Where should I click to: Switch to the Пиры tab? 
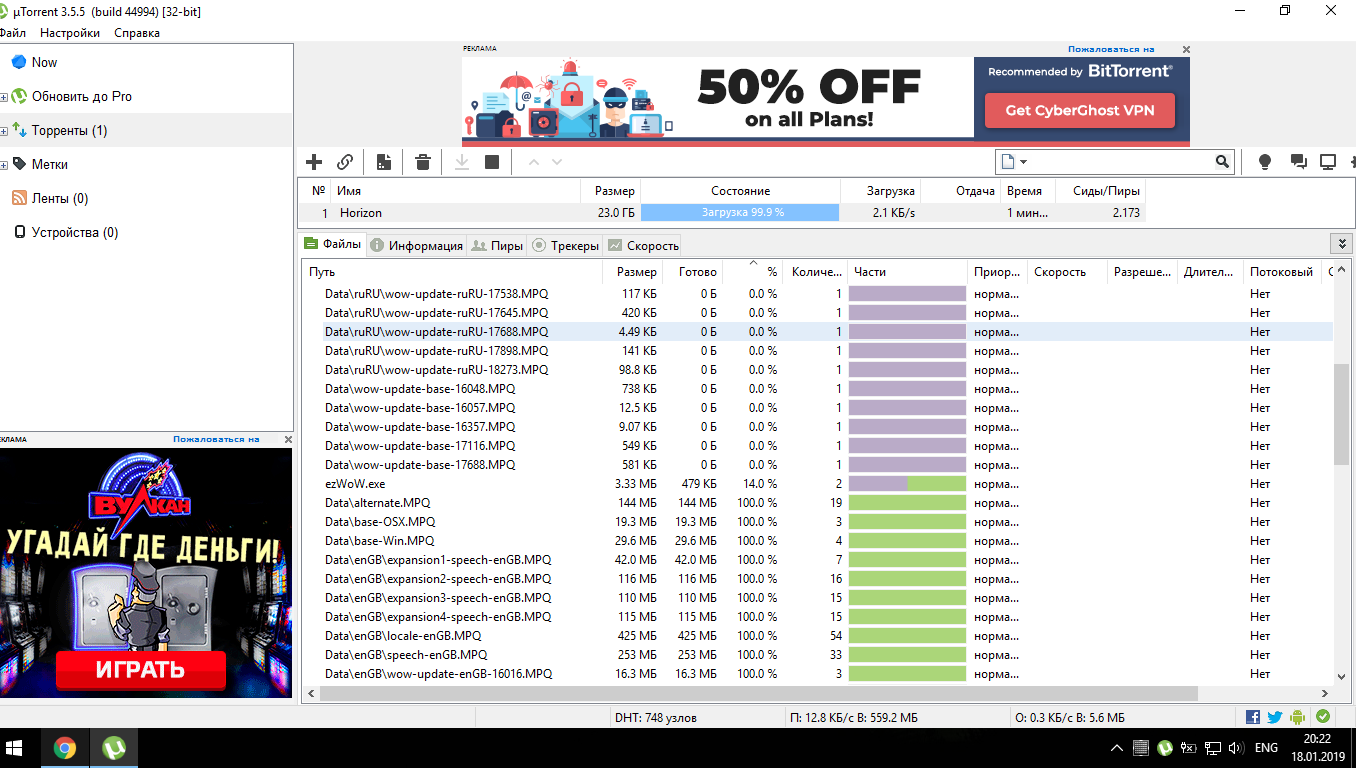[x=497, y=245]
